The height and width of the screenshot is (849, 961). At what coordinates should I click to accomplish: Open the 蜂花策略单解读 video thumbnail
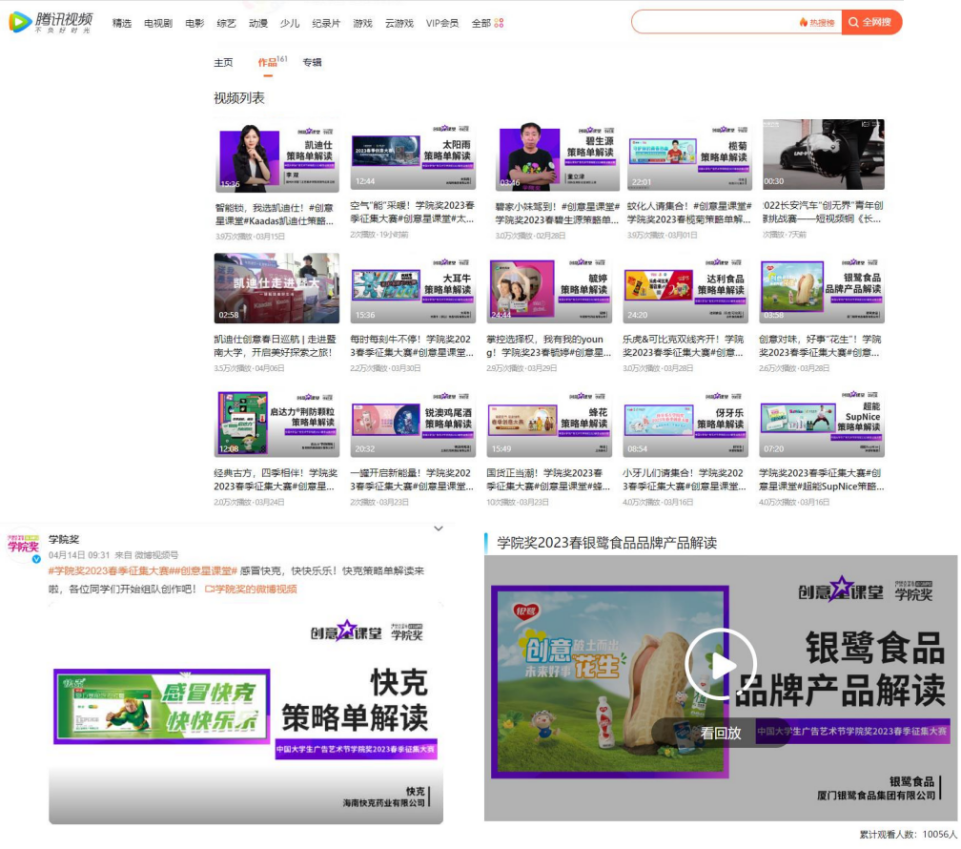(x=550, y=422)
